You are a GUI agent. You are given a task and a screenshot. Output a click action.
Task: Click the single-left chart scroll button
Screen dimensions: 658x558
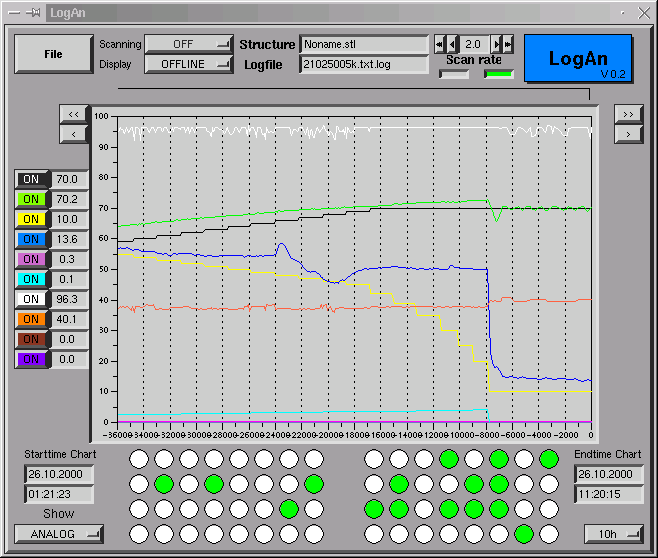coord(74,134)
